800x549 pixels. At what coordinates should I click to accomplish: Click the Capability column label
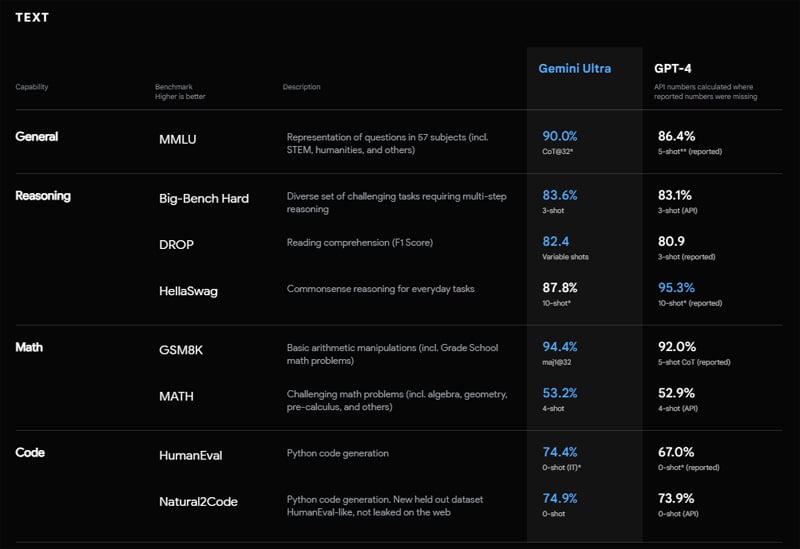tap(32, 87)
